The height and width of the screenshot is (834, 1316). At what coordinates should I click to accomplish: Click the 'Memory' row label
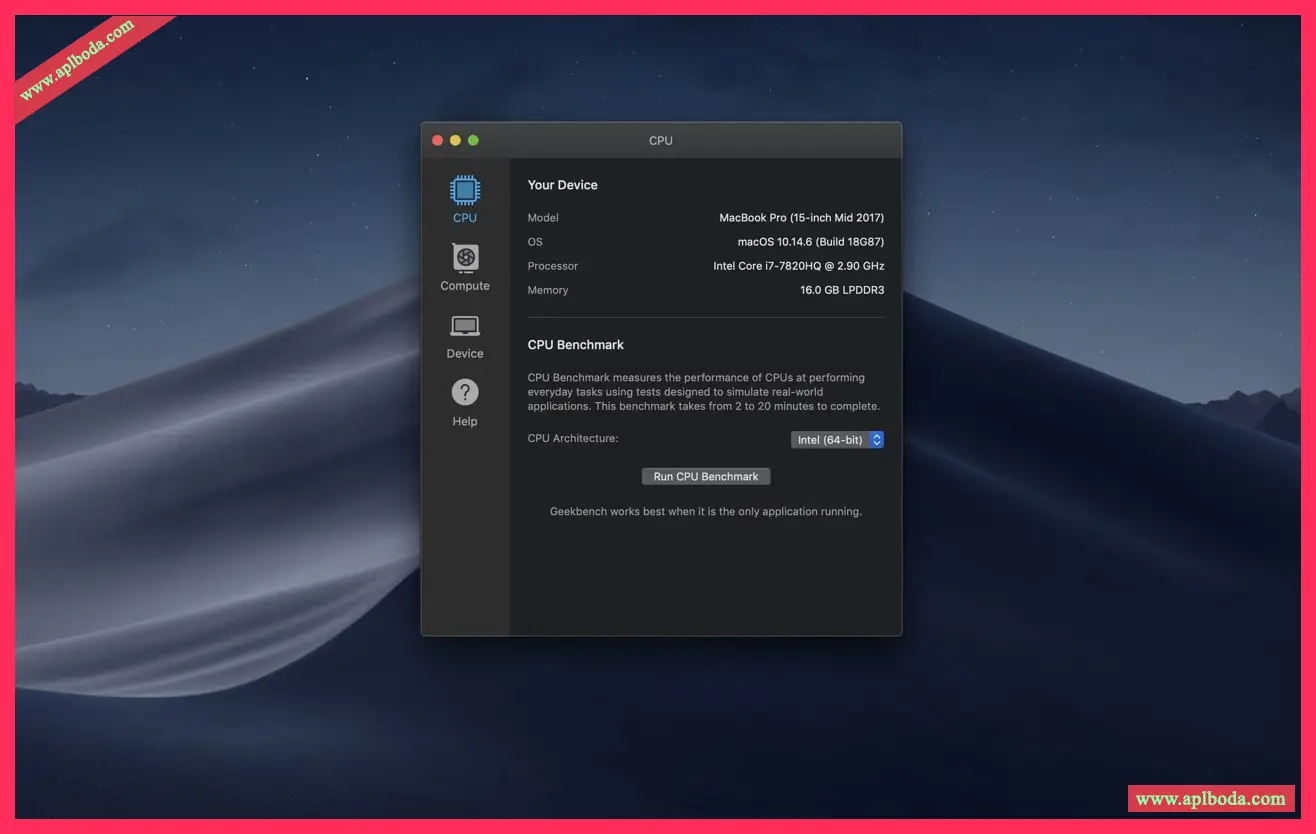548,290
